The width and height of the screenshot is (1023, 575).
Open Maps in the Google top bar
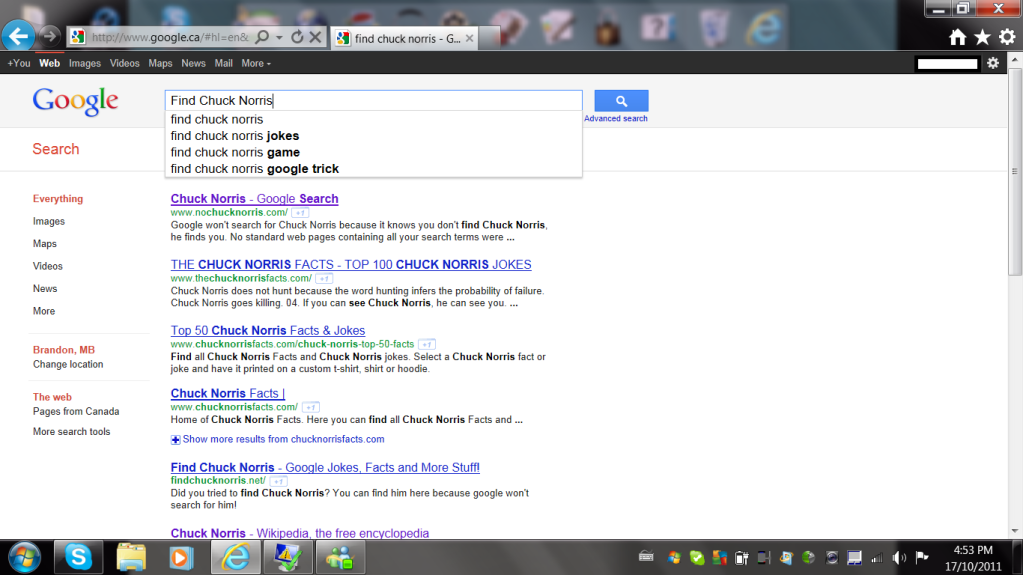[160, 63]
